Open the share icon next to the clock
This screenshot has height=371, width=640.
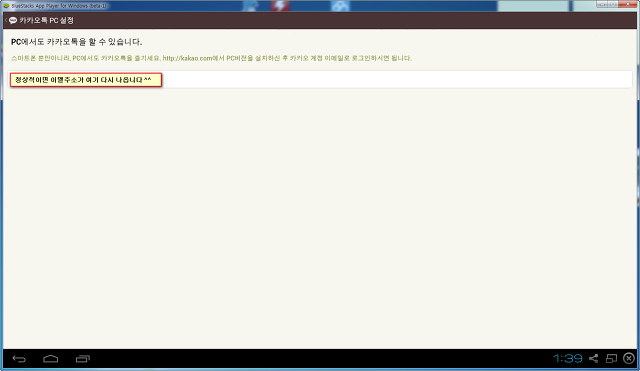pyautogui.click(x=593, y=358)
